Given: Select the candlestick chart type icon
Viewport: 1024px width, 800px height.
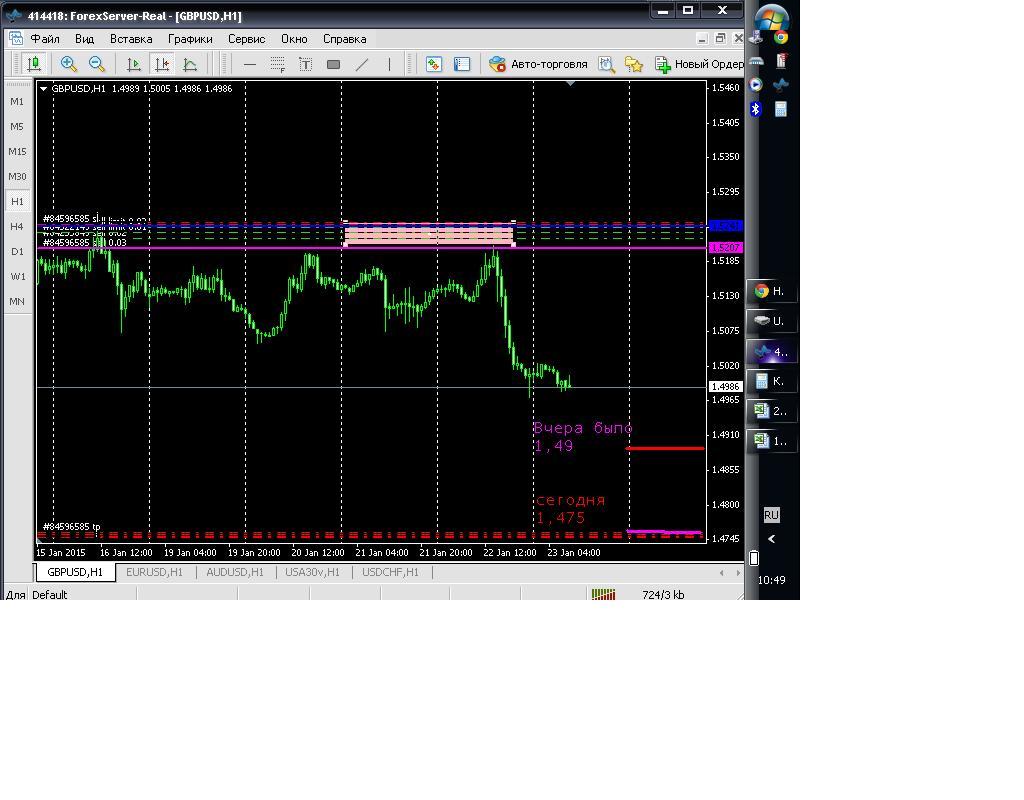Looking at the screenshot, I should tap(33, 64).
